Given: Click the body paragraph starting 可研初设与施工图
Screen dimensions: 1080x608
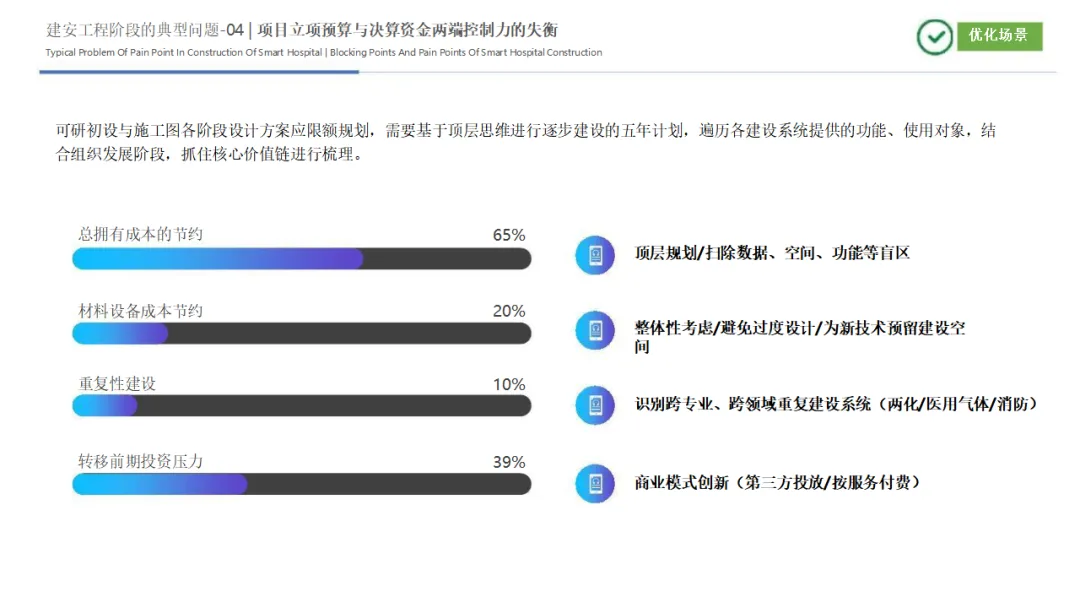Looking at the screenshot, I should coord(526,142).
